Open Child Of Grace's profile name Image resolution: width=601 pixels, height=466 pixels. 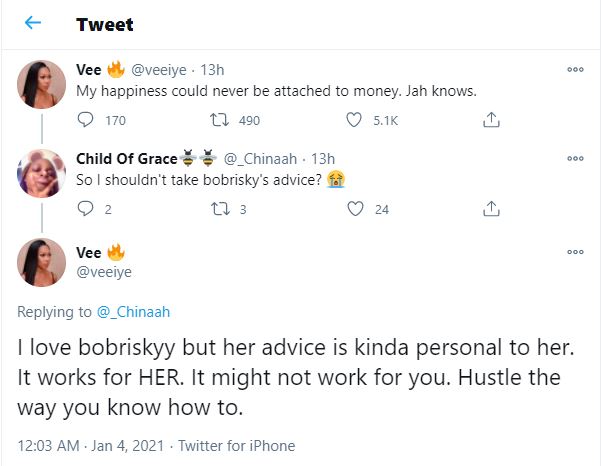click(x=125, y=158)
